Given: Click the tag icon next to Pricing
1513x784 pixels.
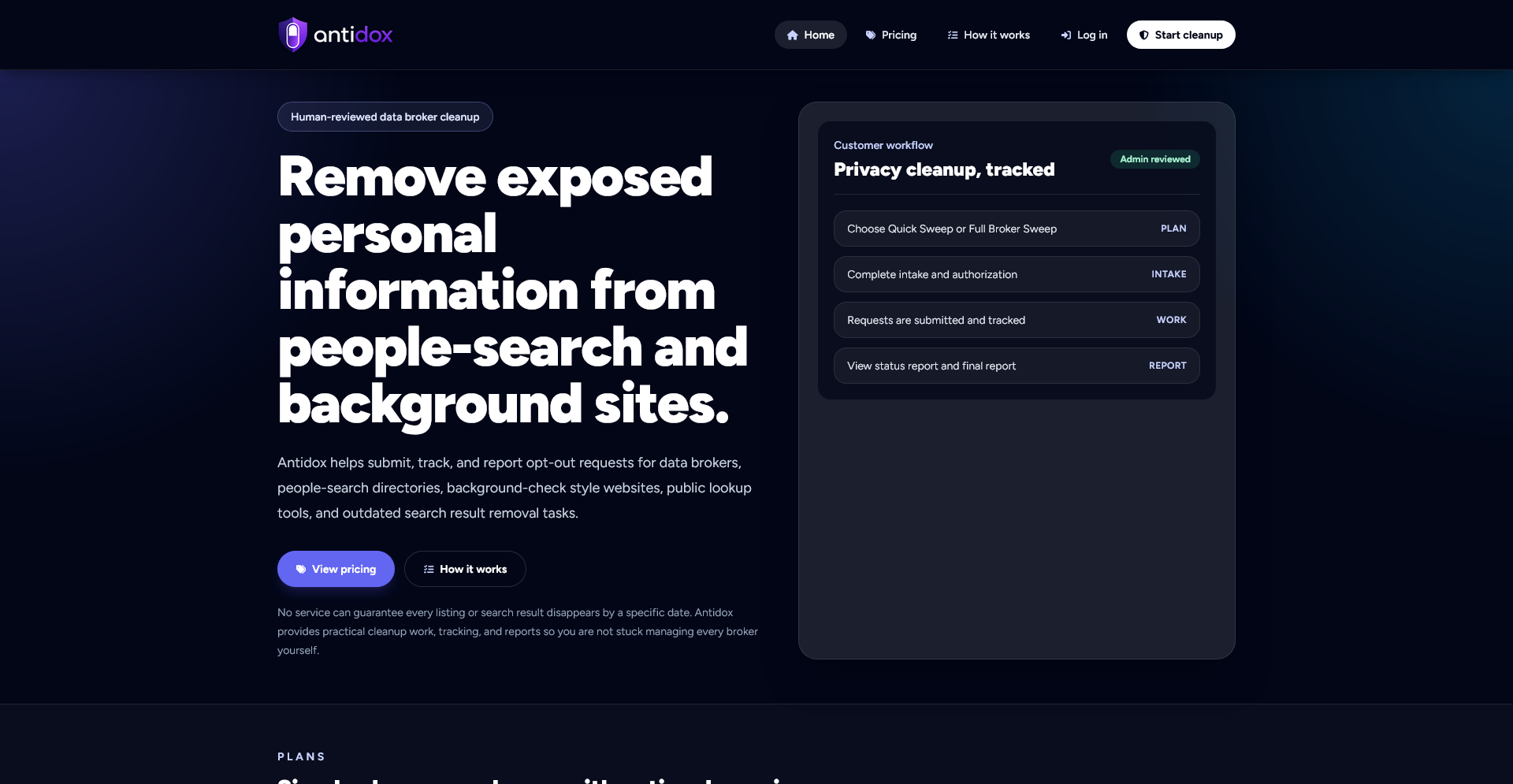Looking at the screenshot, I should click(871, 35).
